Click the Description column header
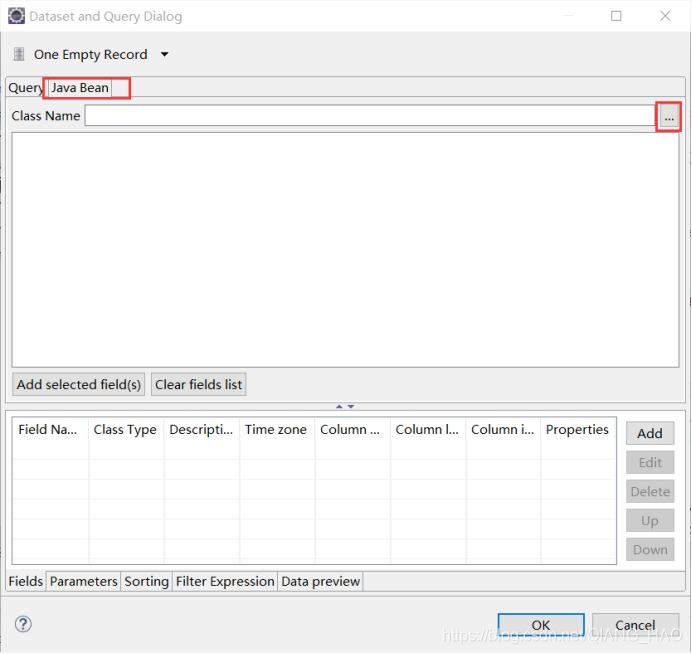This screenshot has height=654, width=692. pyautogui.click(x=202, y=429)
